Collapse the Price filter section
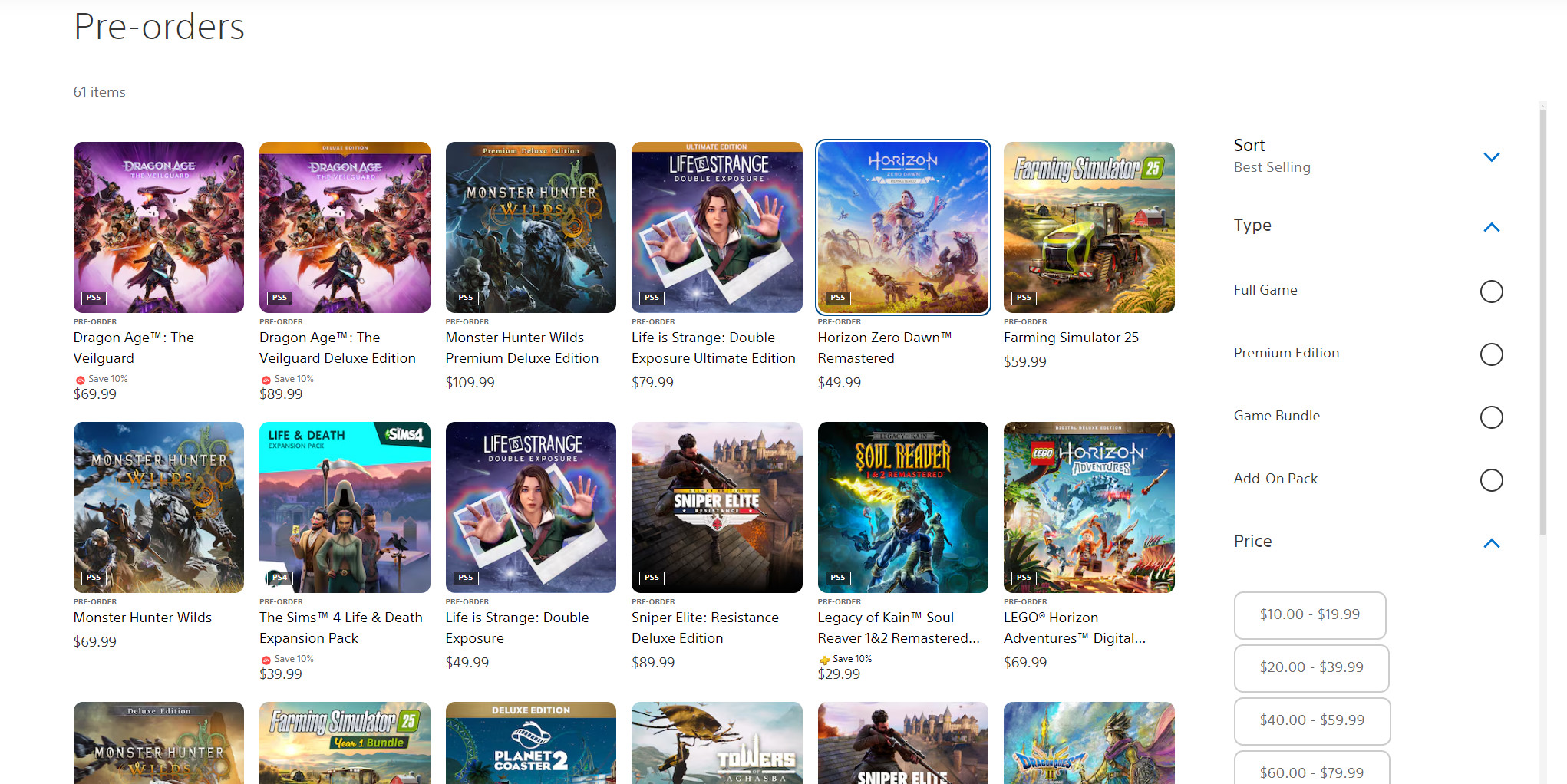Image resolution: width=1567 pixels, height=784 pixels. 1490,543
